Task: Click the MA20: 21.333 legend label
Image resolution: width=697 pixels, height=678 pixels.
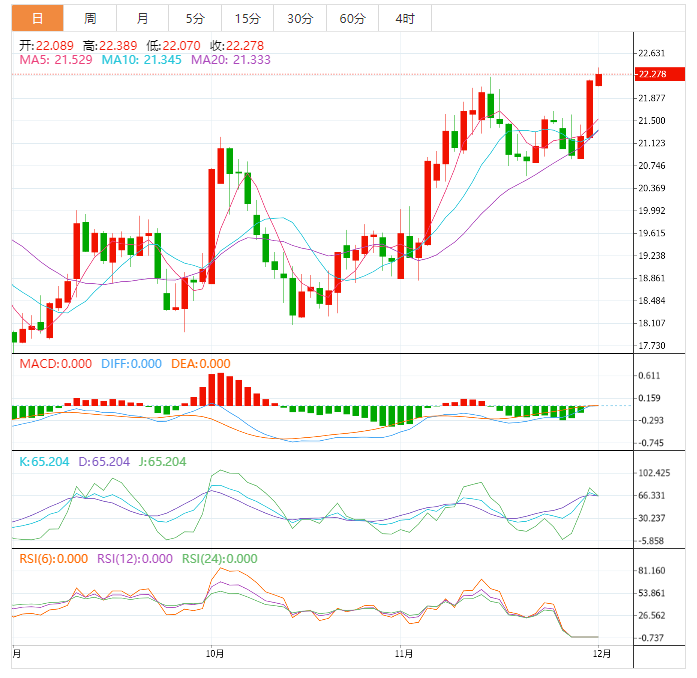Action: [x=230, y=60]
